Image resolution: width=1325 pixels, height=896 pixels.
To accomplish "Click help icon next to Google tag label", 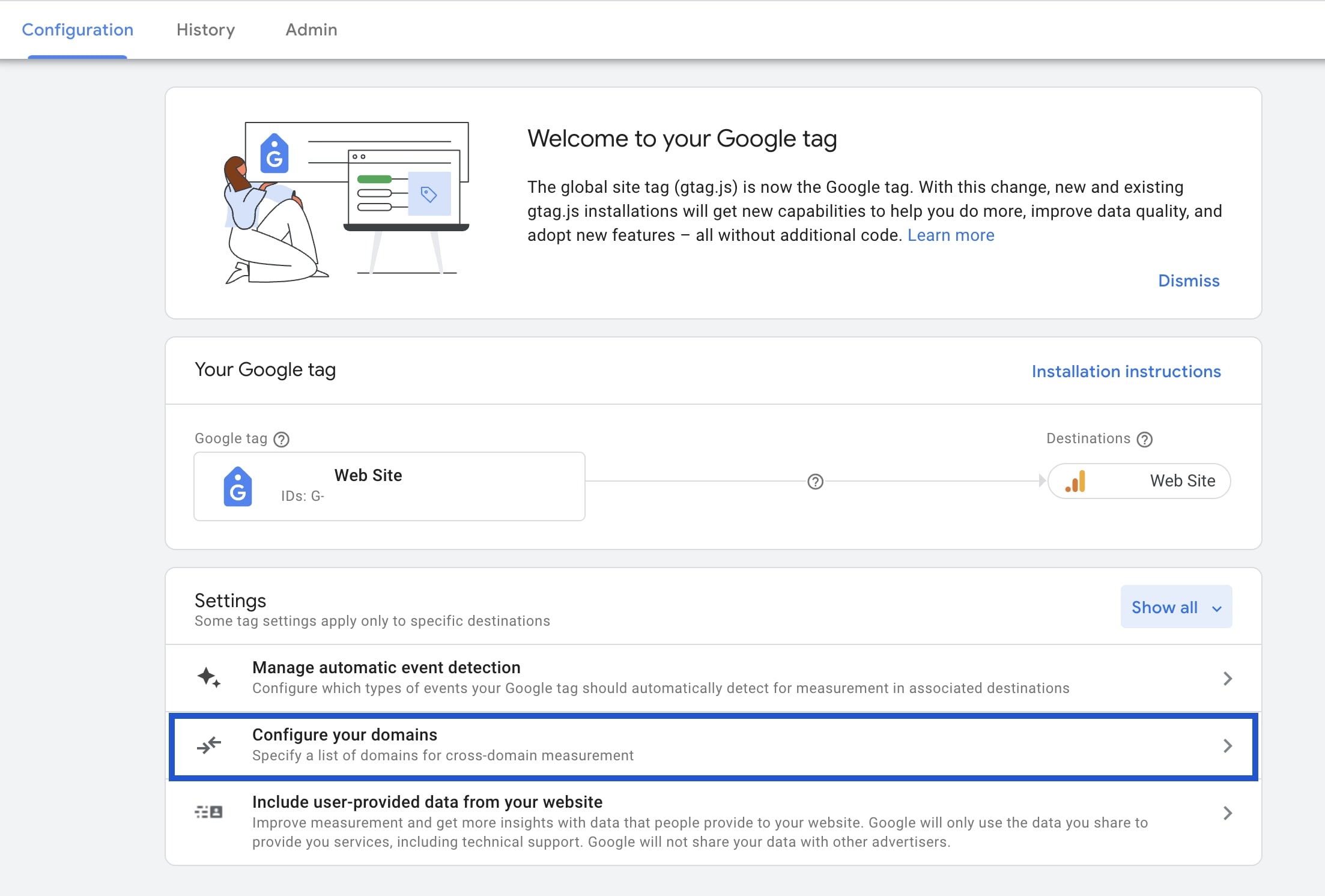I will (x=281, y=440).
